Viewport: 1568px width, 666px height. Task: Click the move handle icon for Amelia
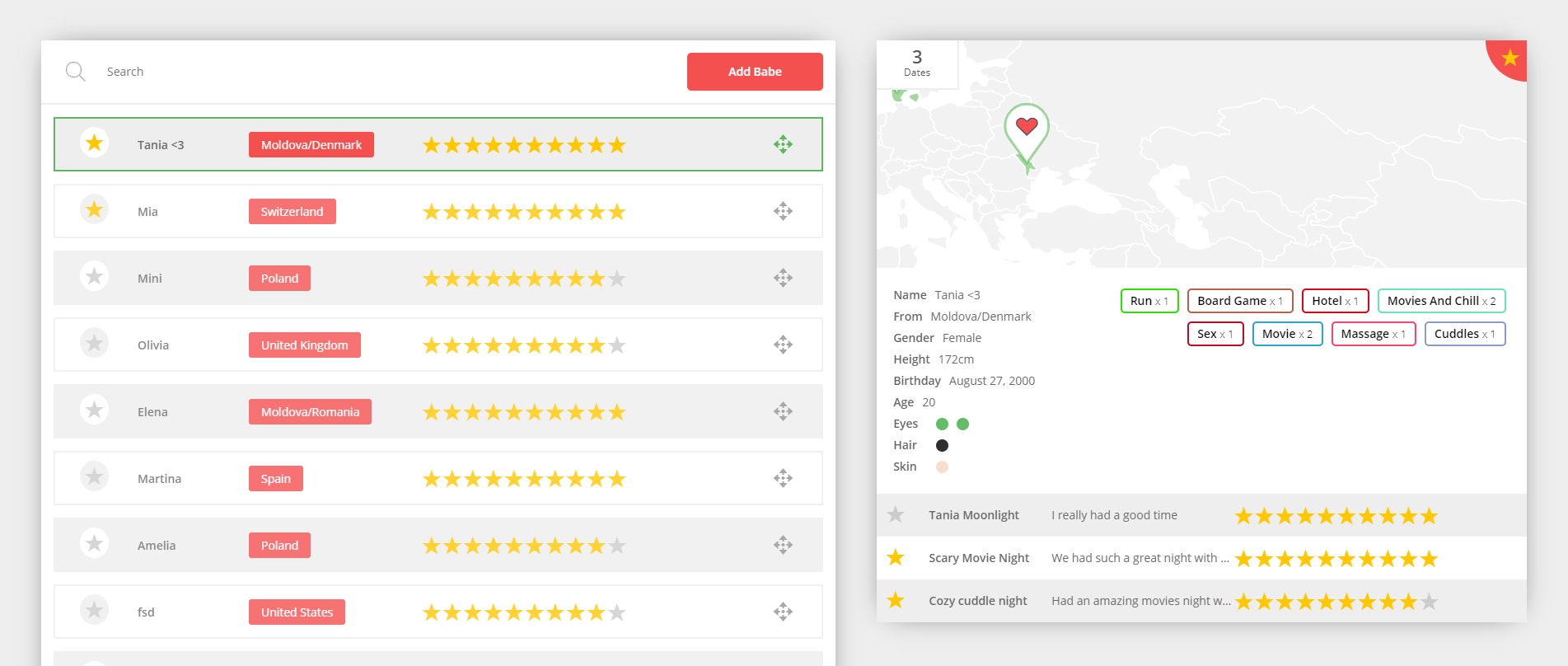click(783, 545)
